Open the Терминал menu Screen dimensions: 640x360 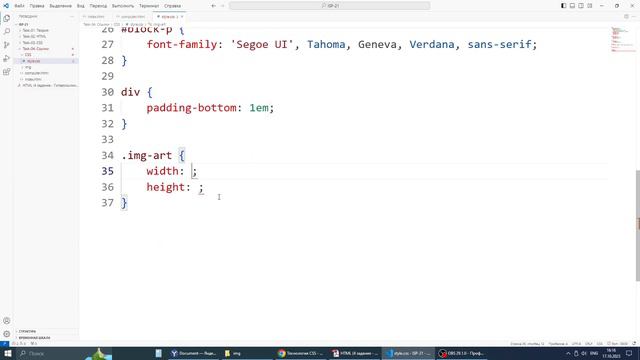click(x=149, y=6)
